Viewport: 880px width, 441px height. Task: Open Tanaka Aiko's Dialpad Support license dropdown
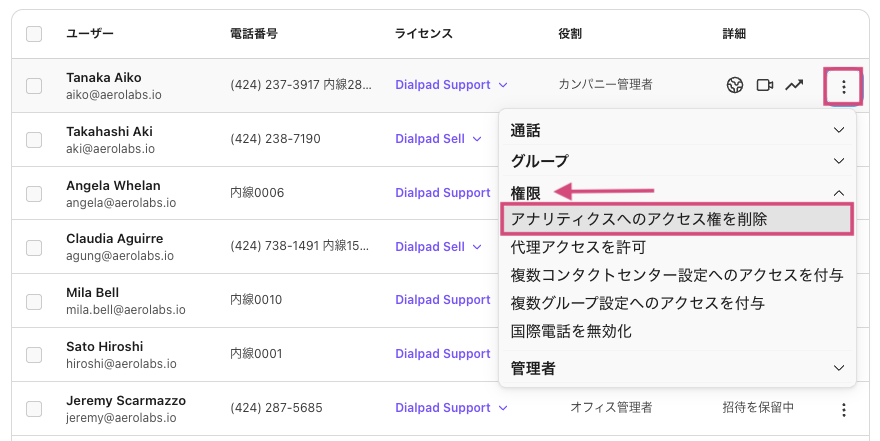pos(452,85)
